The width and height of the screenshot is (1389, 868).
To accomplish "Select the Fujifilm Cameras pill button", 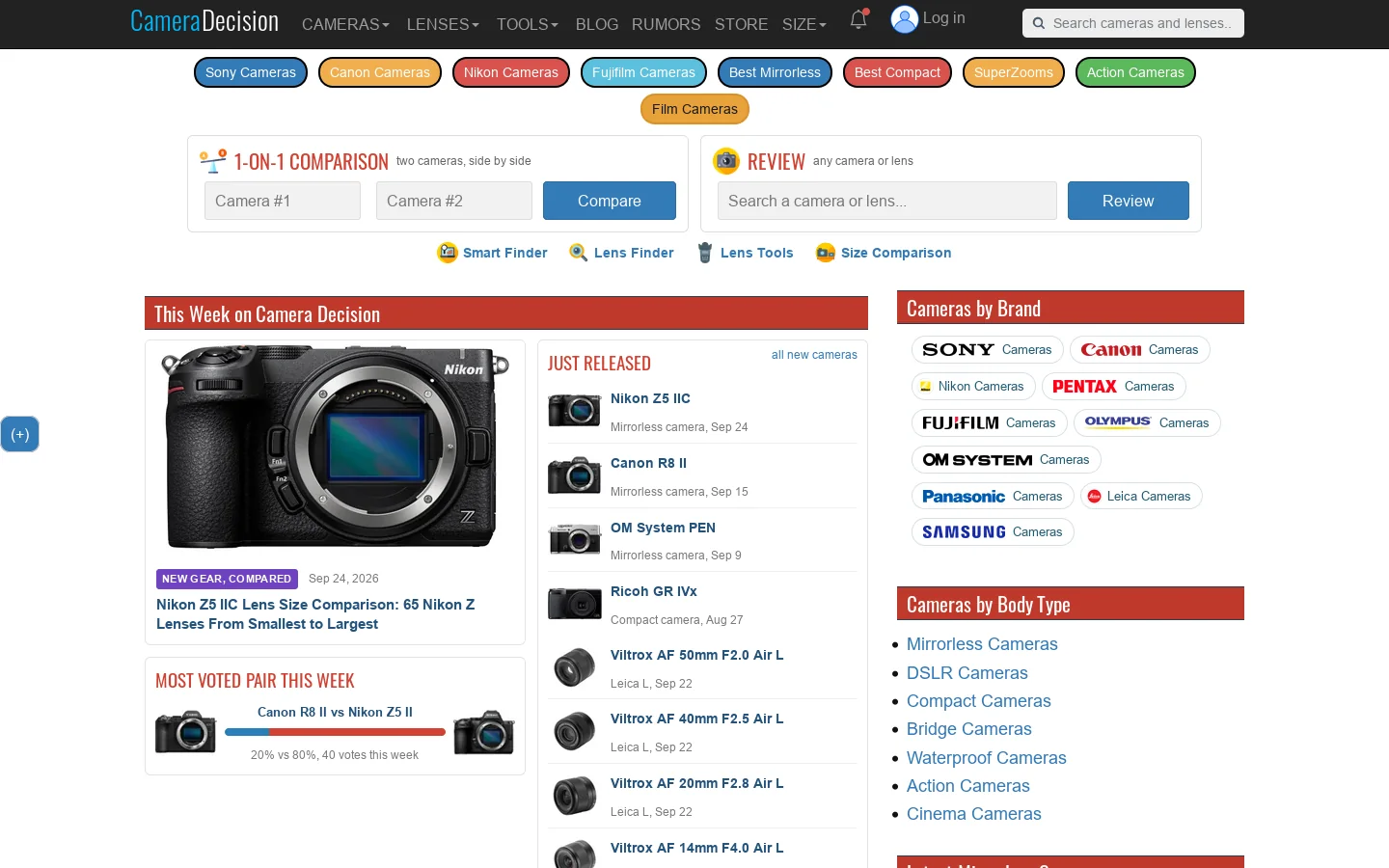I will click(x=643, y=72).
